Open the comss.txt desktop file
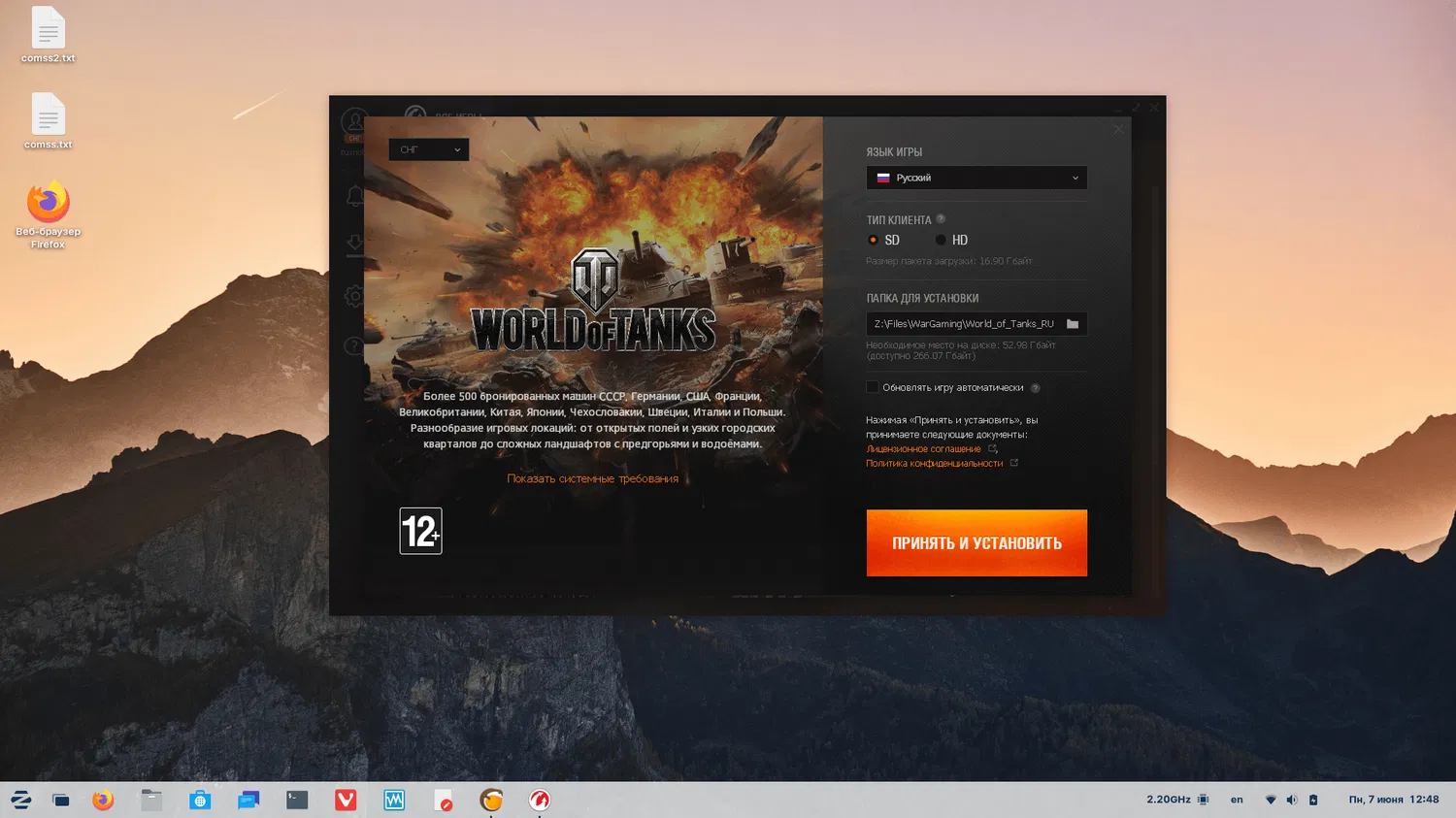The image size is (1456, 818). tap(48, 121)
